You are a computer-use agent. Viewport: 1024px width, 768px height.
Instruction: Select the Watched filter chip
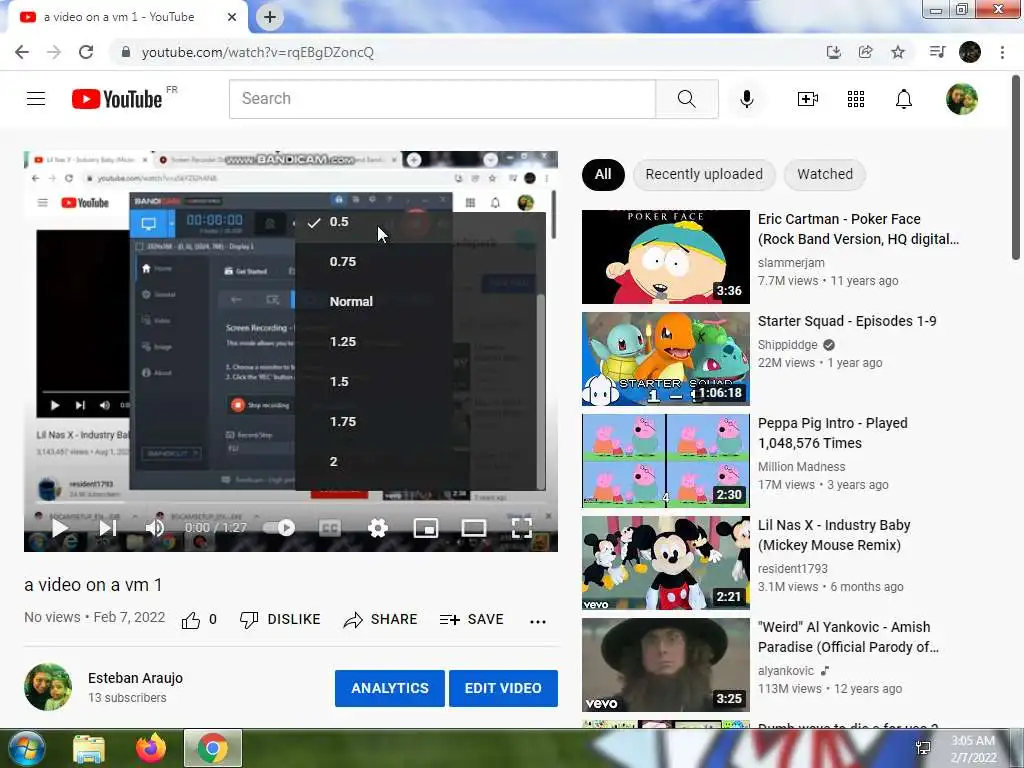click(825, 174)
